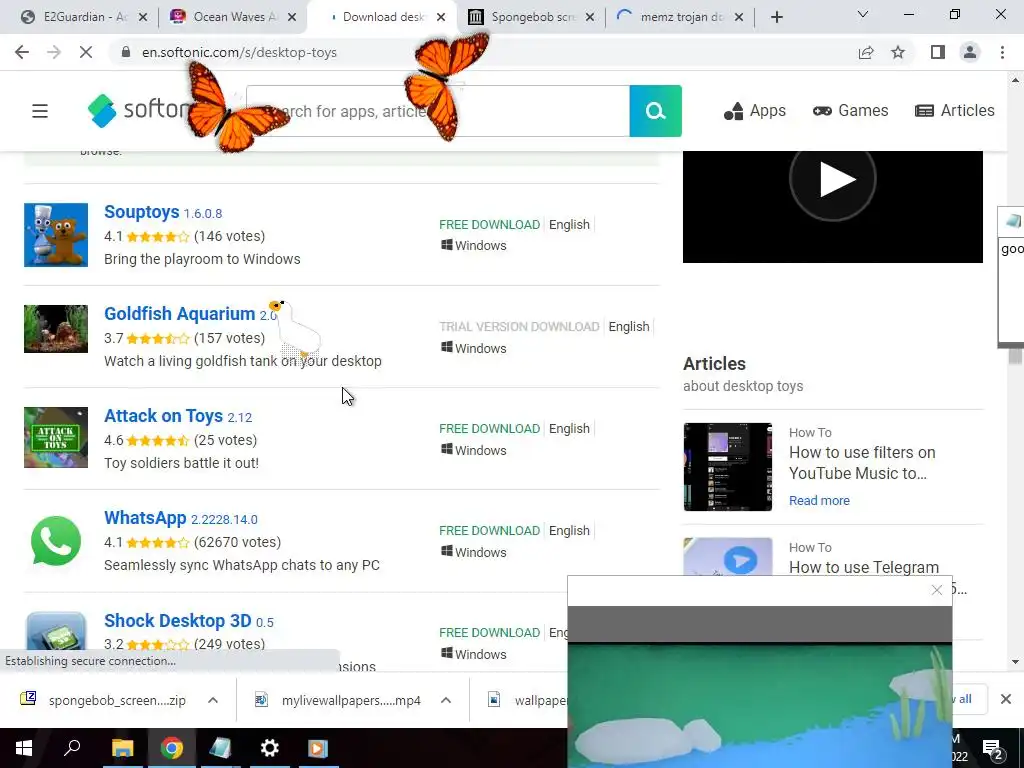Close the Spongebob screensaver tab
The height and width of the screenshot is (768, 1024).
(590, 17)
